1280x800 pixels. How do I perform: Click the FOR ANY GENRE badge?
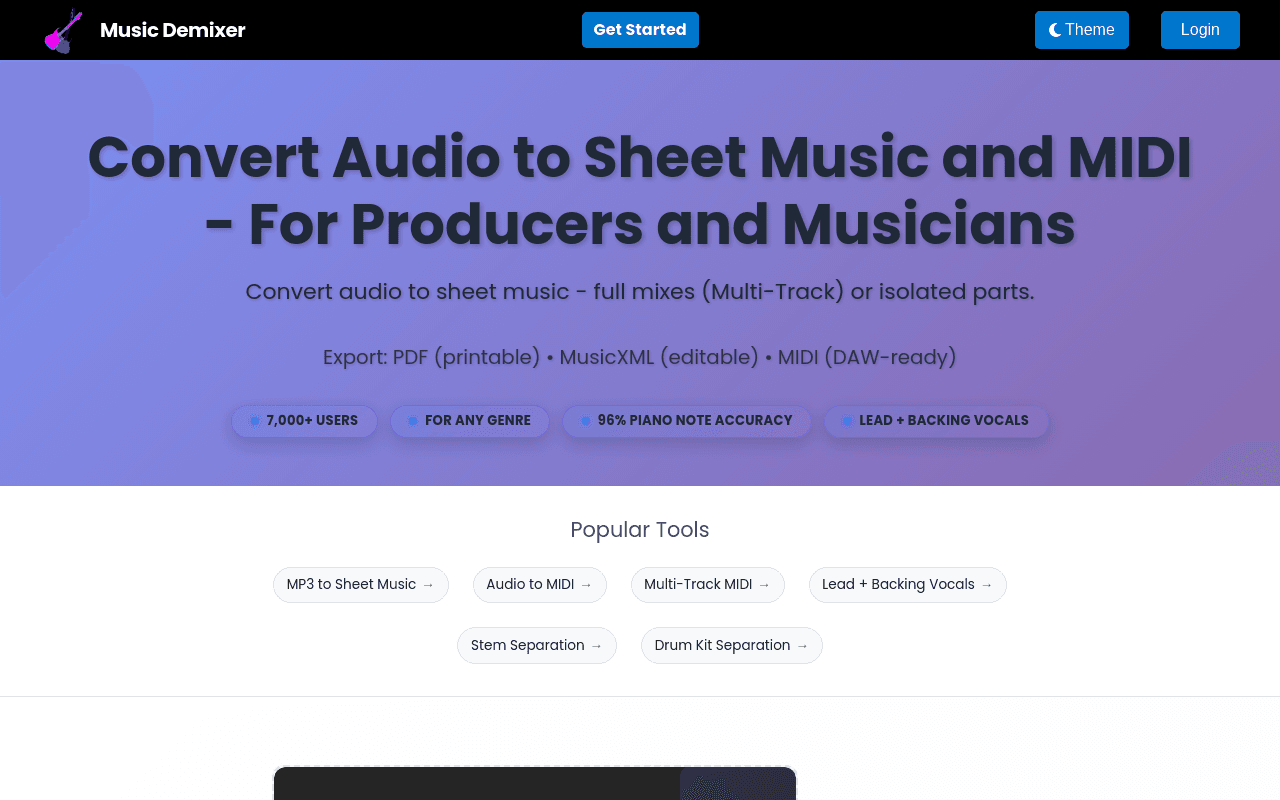pyautogui.click(x=470, y=421)
